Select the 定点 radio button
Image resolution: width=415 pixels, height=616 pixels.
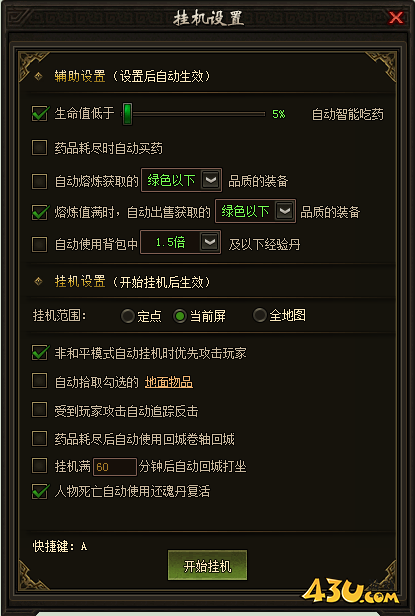[128, 316]
